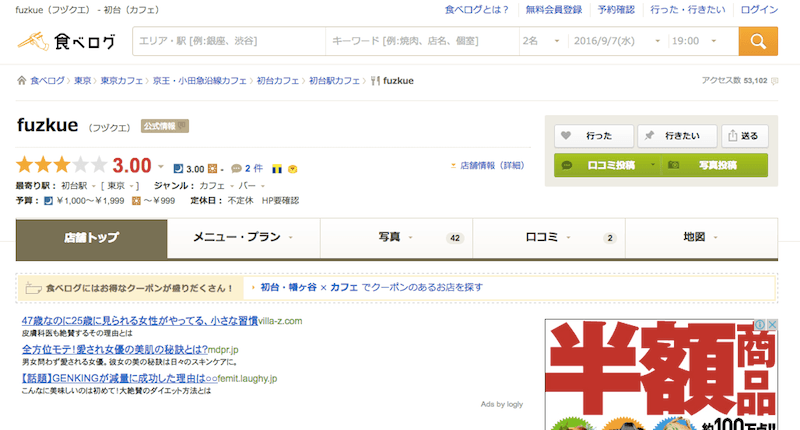Click 初台カフェ breadcrumb link
This screenshot has height=430, width=800.
click(x=278, y=81)
